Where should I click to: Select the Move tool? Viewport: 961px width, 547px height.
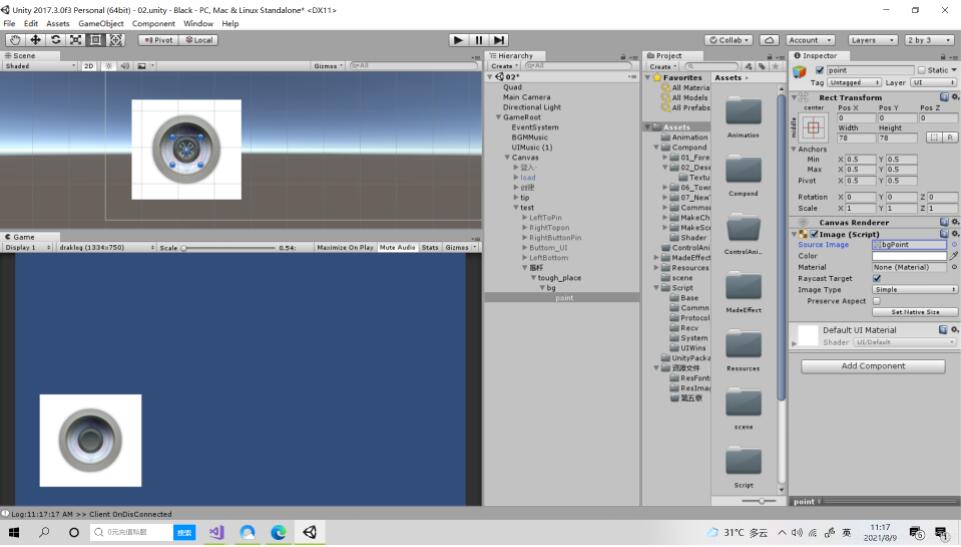[35, 40]
